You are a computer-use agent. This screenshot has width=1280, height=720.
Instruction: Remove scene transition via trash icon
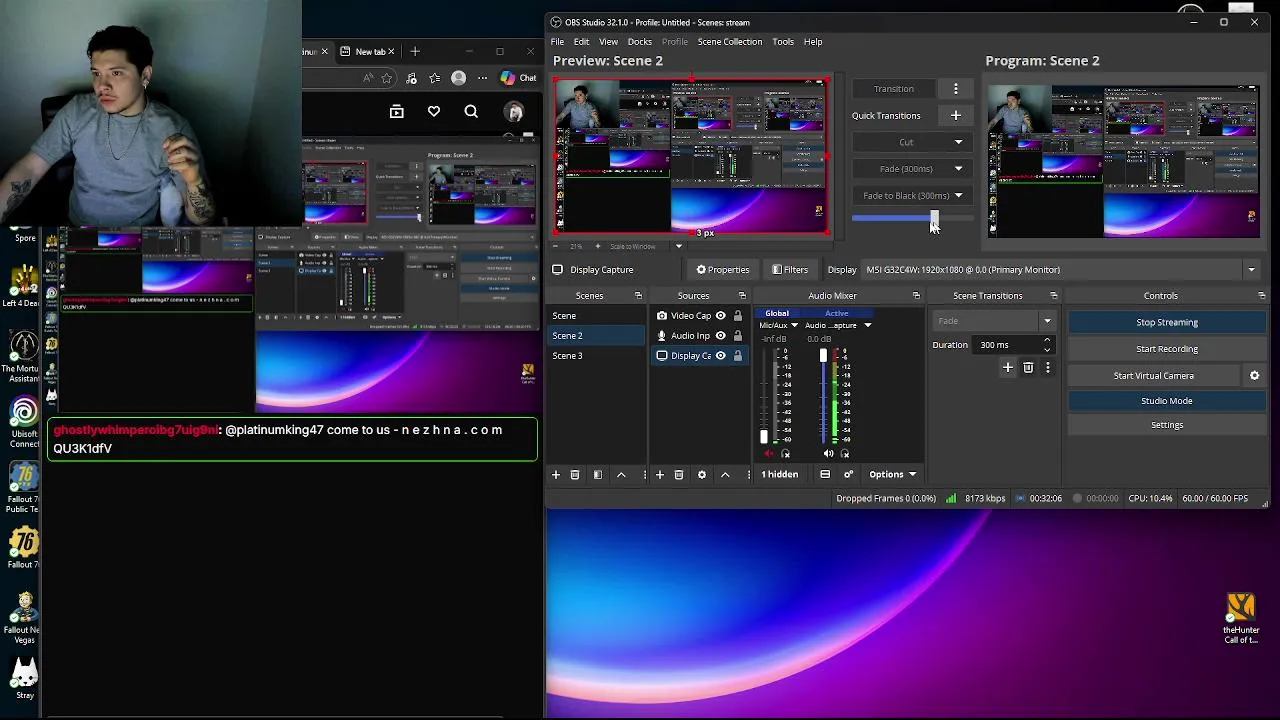coord(1028,368)
